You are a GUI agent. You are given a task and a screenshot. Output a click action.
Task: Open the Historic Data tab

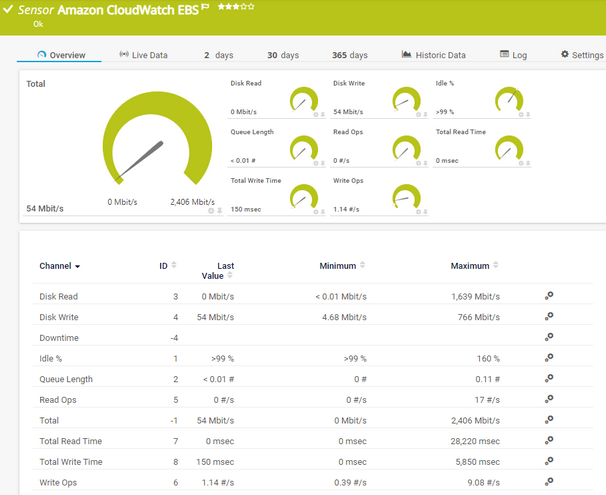point(433,55)
